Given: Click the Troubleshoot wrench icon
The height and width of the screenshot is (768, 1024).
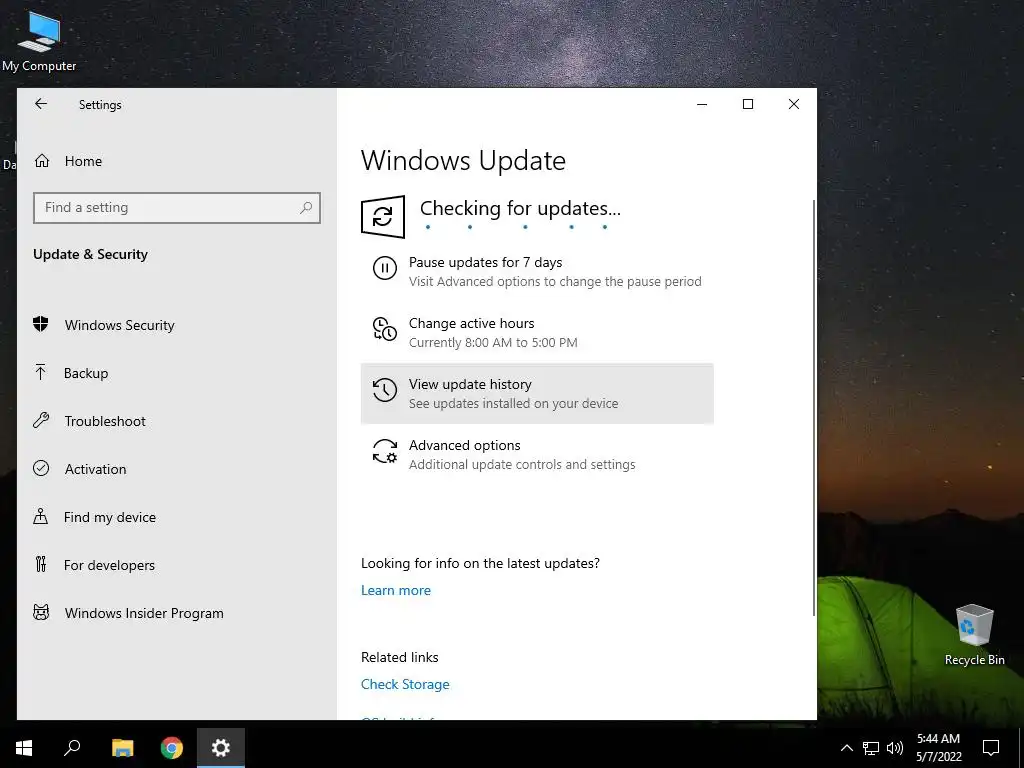Looking at the screenshot, I should pyautogui.click(x=40, y=420).
